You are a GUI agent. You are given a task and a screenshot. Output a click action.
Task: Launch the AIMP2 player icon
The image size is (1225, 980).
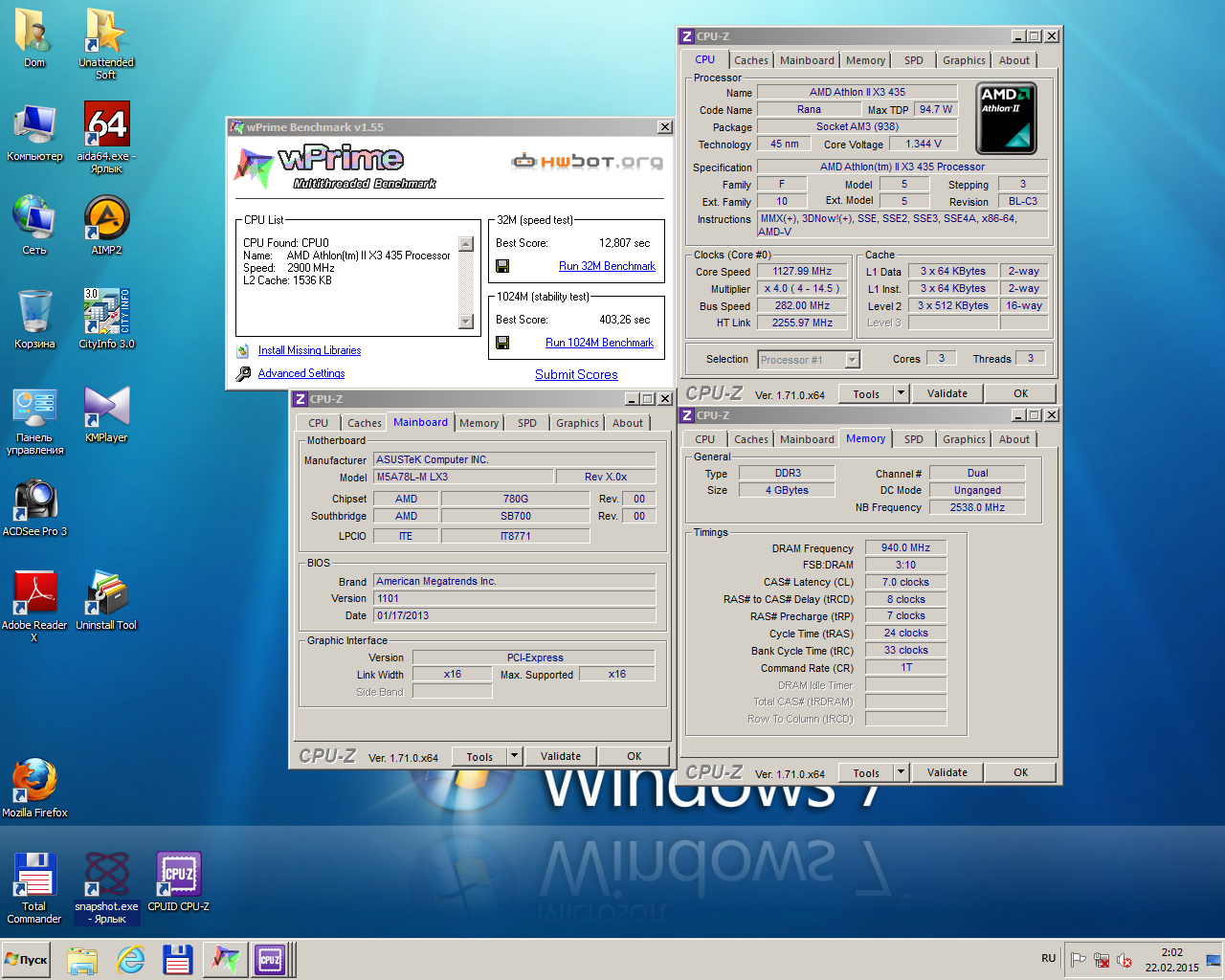[106, 225]
